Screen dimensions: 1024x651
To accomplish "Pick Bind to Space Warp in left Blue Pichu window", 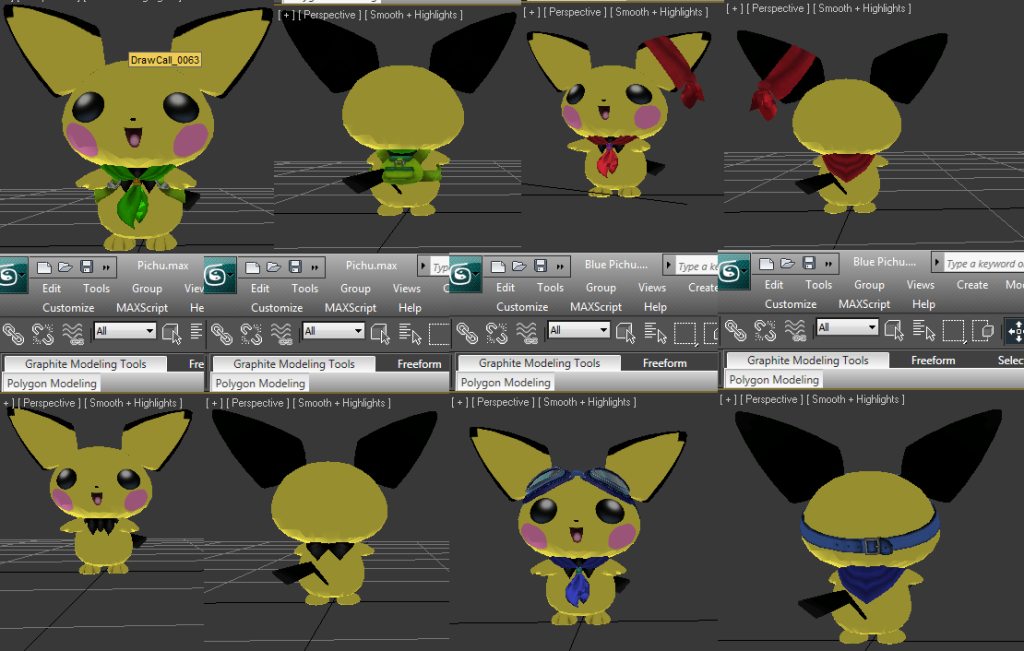I will (527, 333).
